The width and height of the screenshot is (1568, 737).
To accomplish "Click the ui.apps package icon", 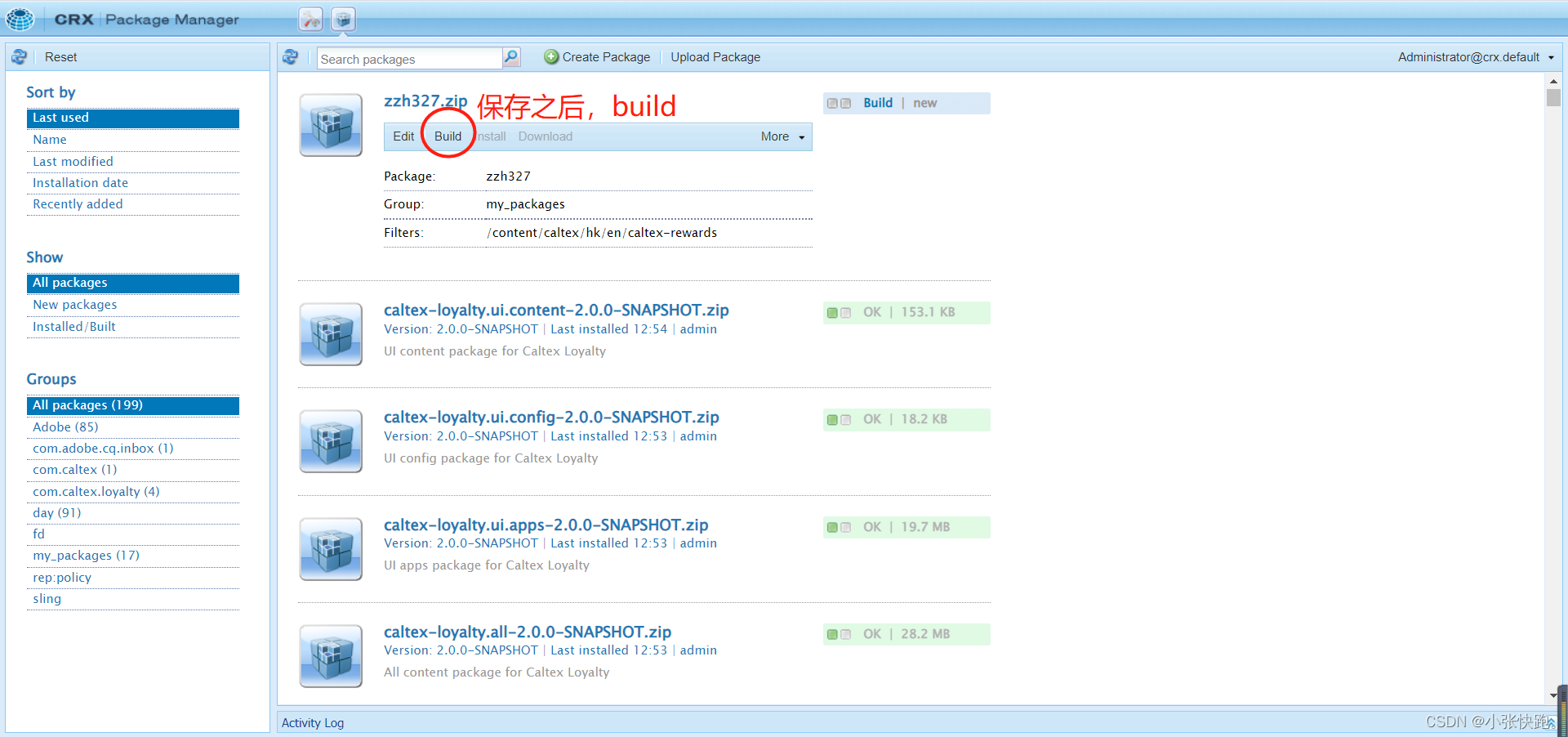I will click(x=331, y=549).
